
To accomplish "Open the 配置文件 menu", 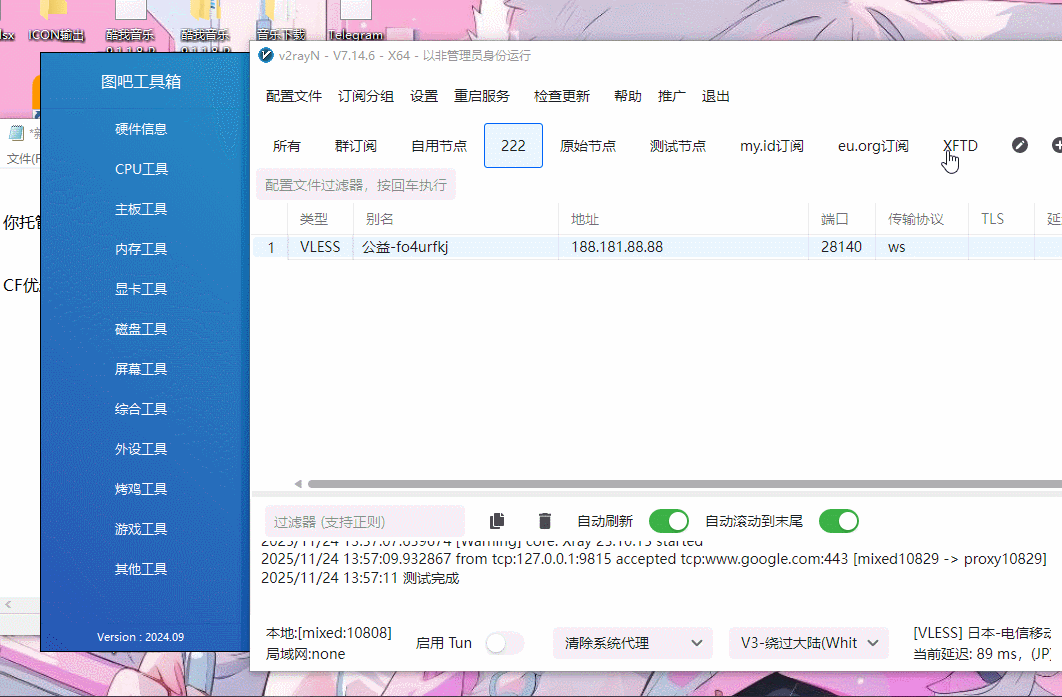I will (294, 96).
